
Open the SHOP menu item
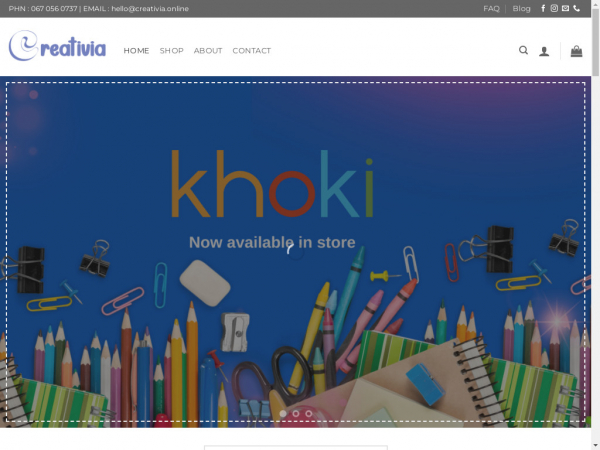171,51
